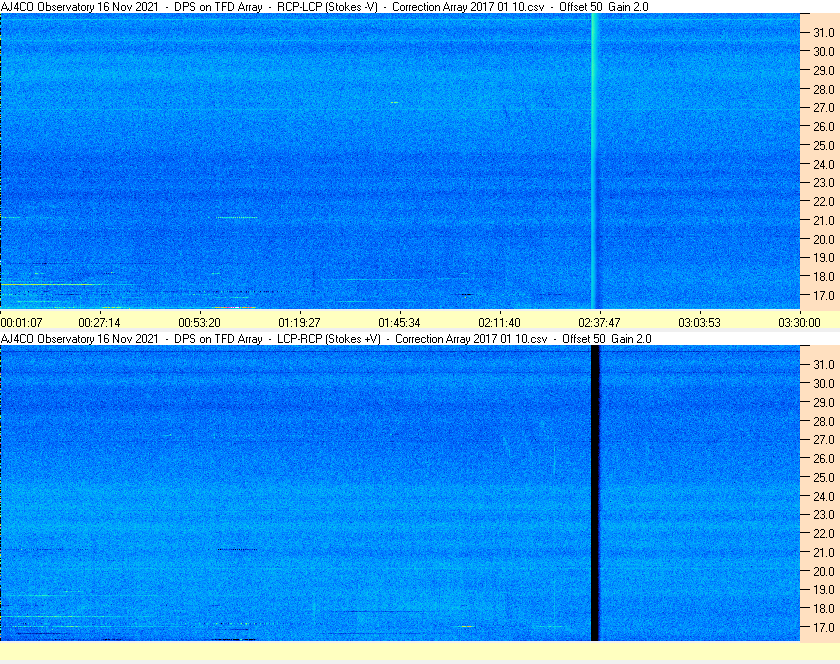This screenshot has height=664, width=840.
Task: Select 'Offset 50' in the RCP-LCP title
Action: pos(581,7)
